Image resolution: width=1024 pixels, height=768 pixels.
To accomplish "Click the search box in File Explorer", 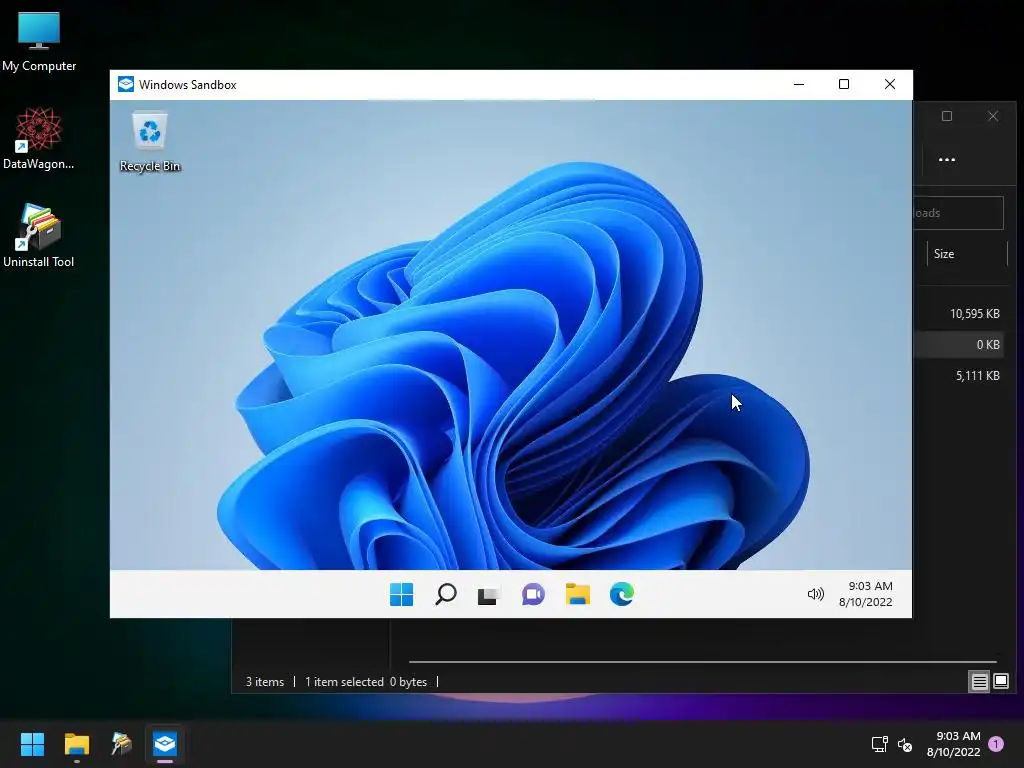I will pos(958,213).
